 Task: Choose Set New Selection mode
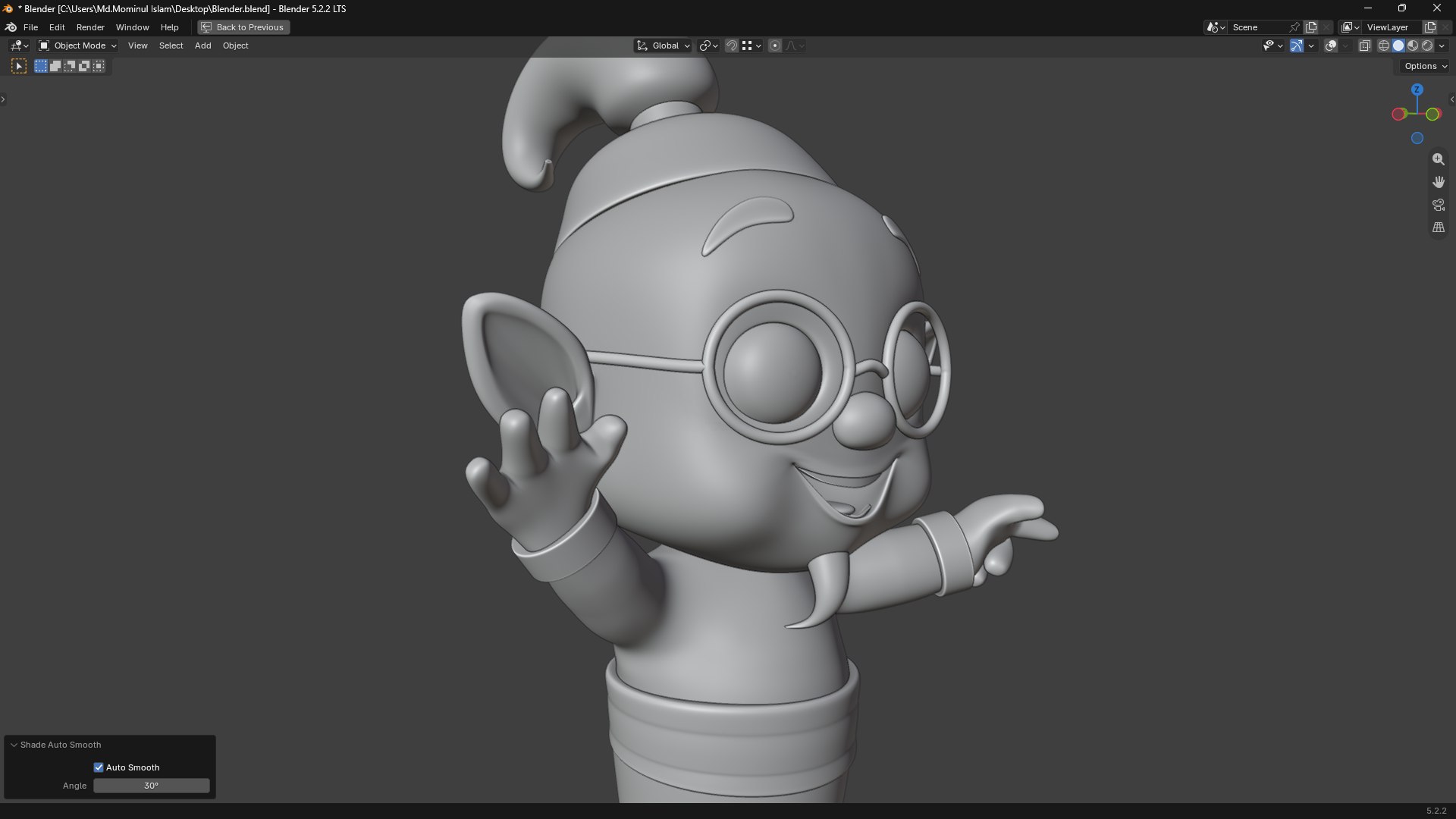pos(41,67)
